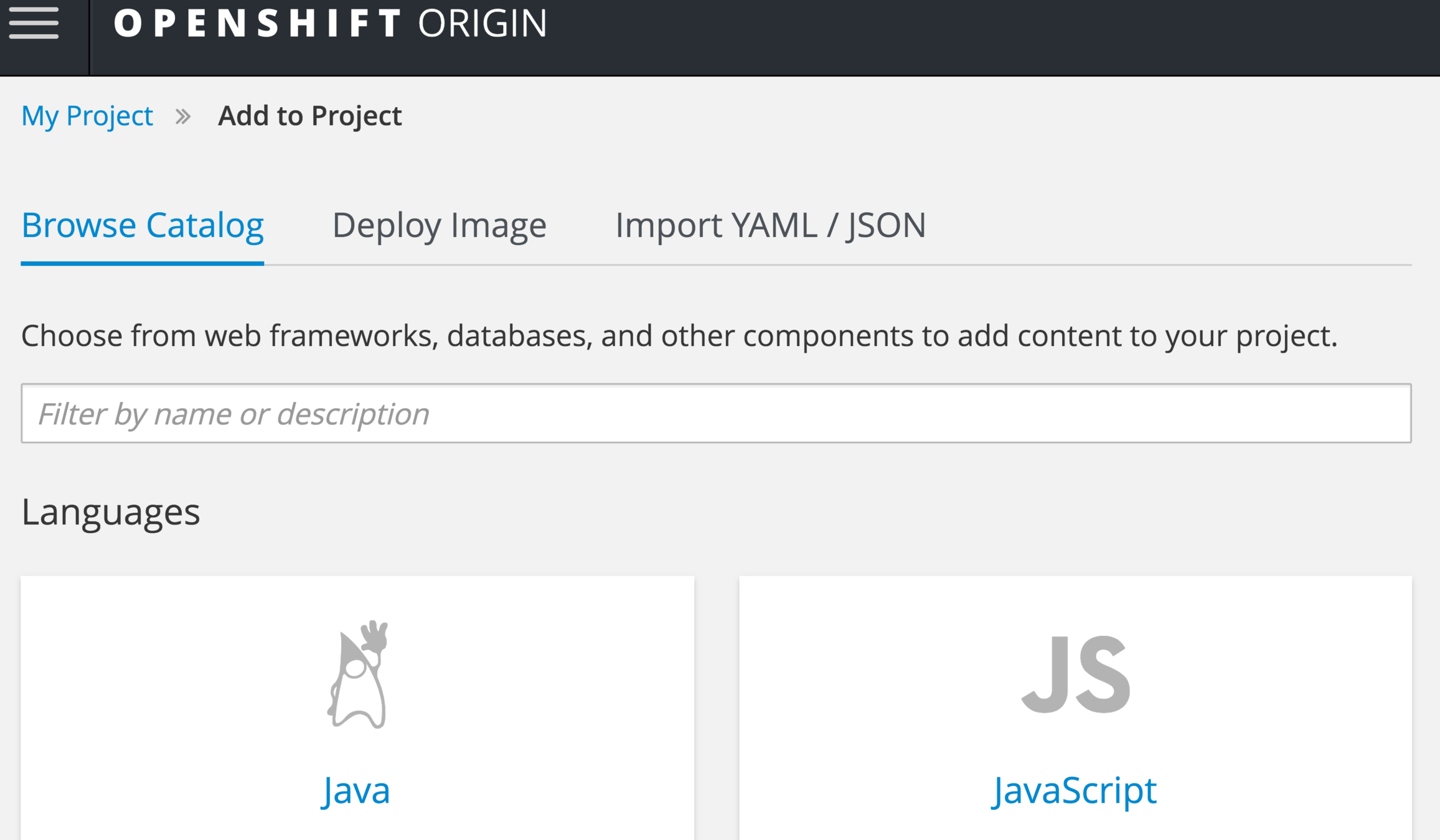The height and width of the screenshot is (840, 1440).
Task: Click empty area of the JavaScript card
Action: (1276, 684)
